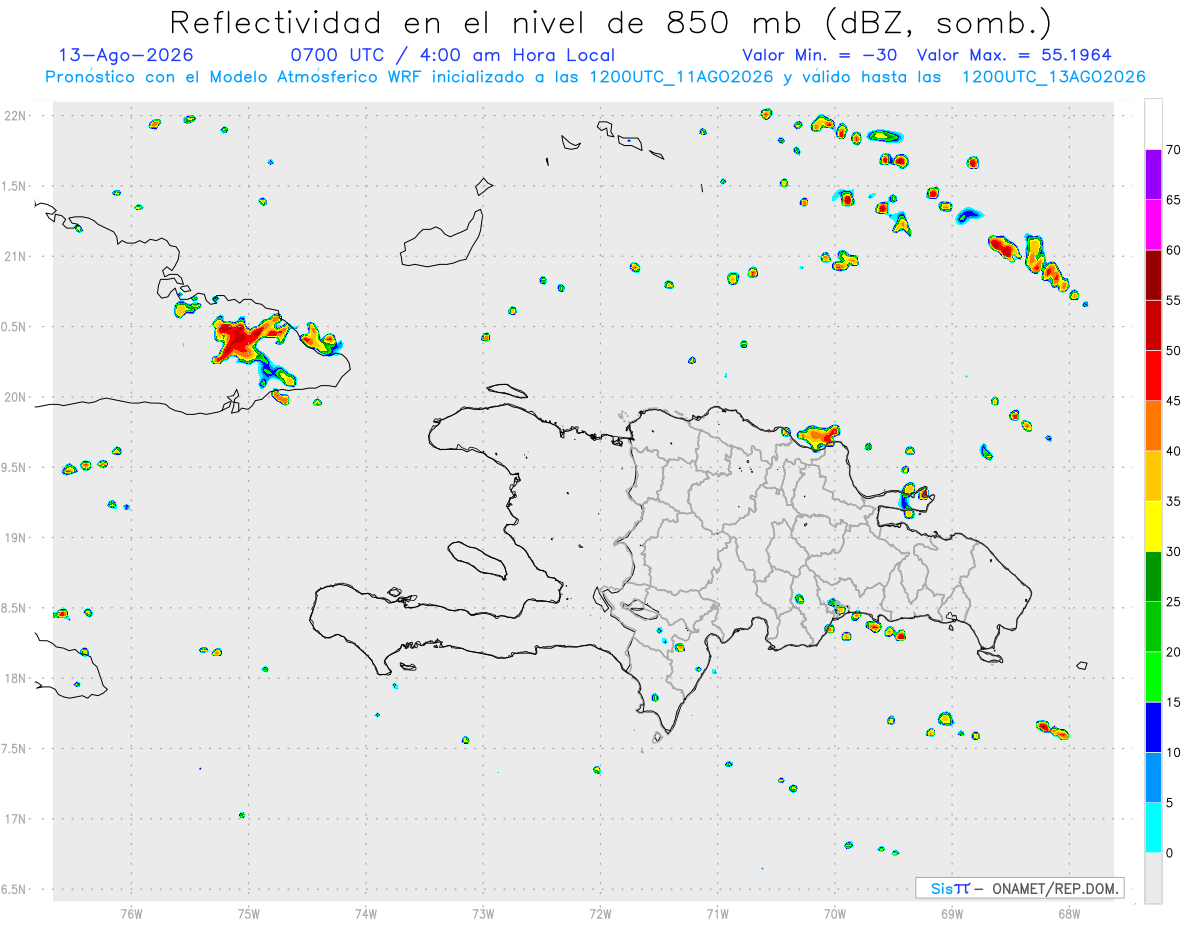Click the cyan 0-5 dBZ color band
This screenshot has width=1200, height=927.
[x=1153, y=828]
